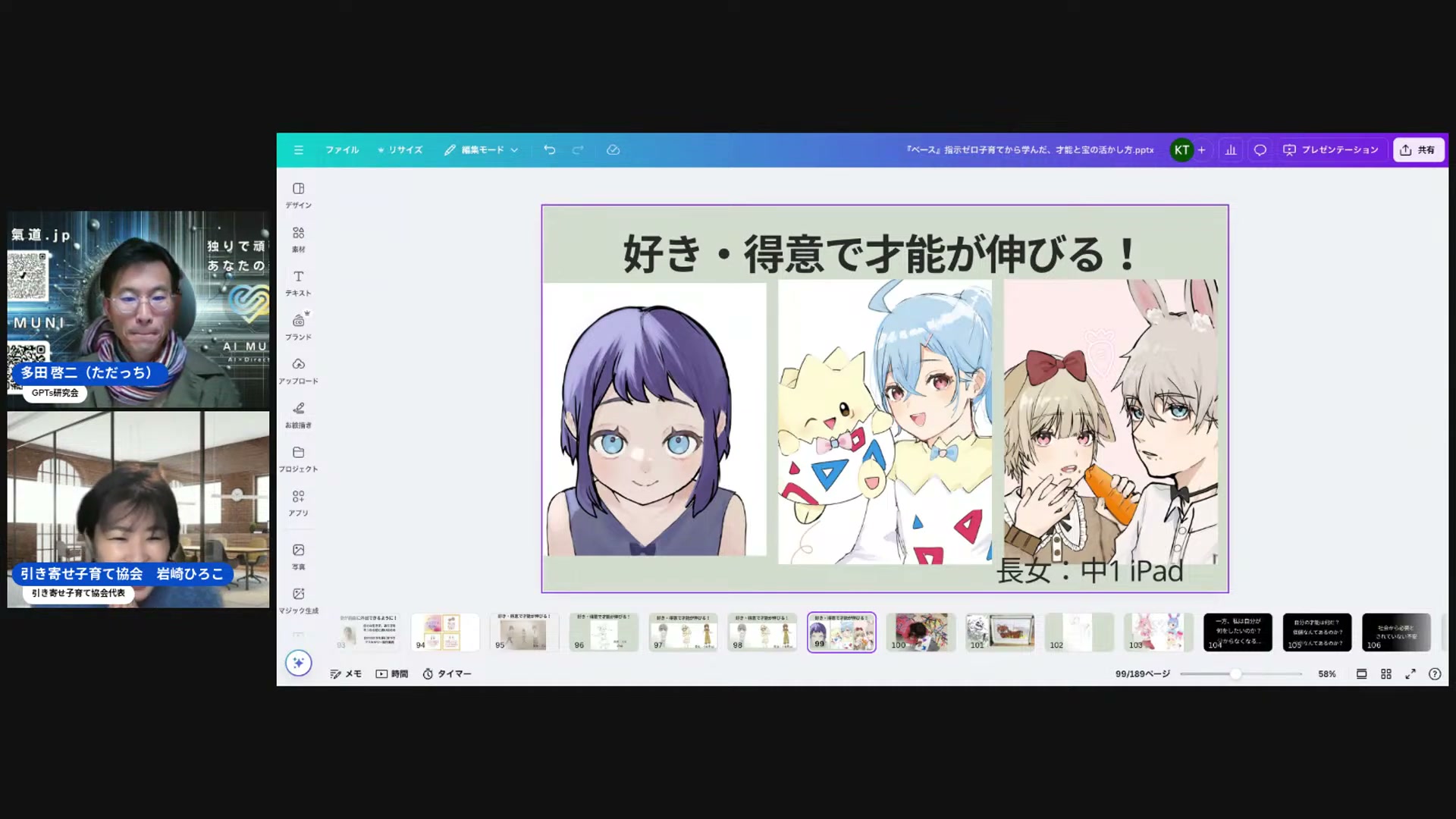Open the プロジェクト panel

299,459
